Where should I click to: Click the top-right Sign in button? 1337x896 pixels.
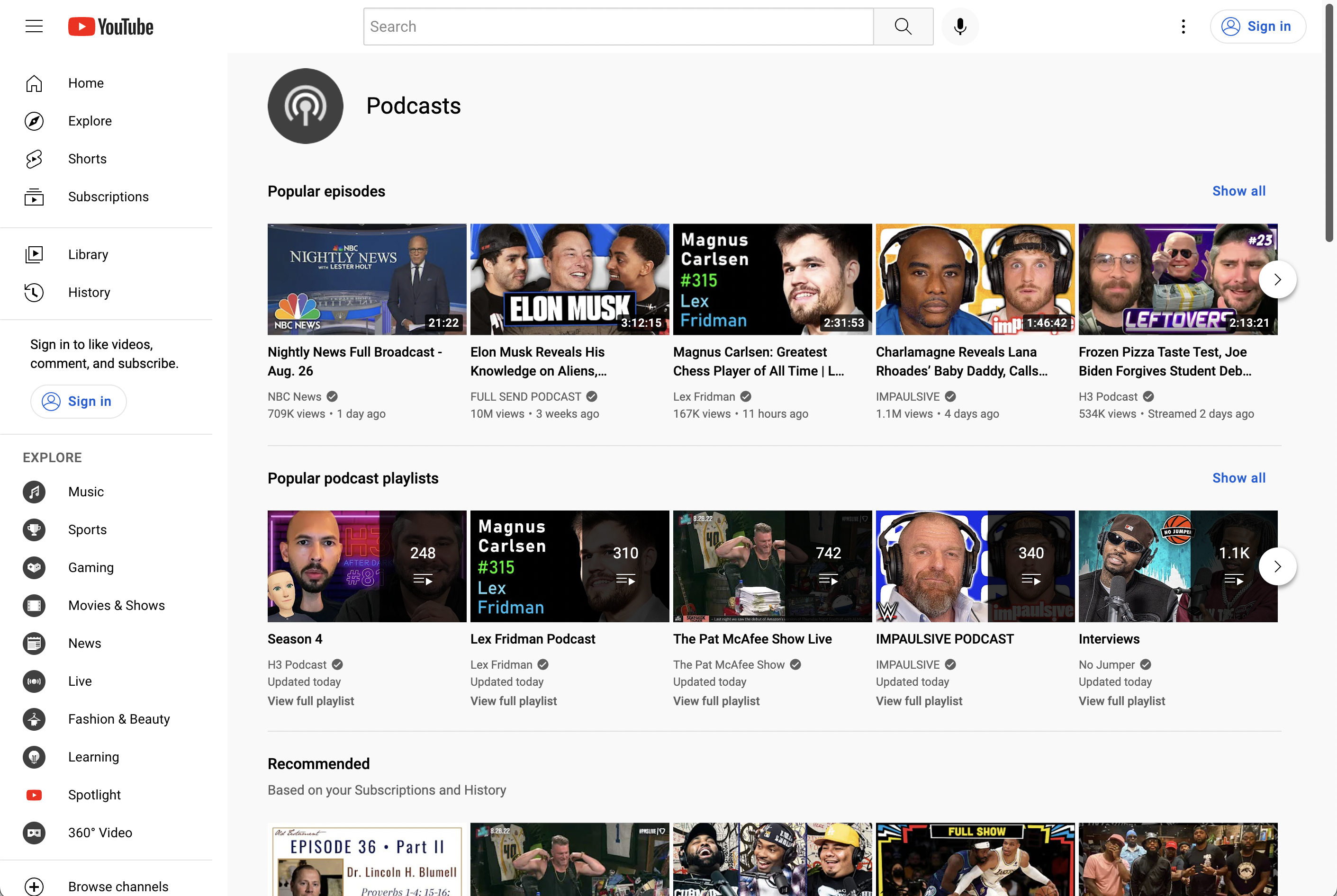point(1257,27)
